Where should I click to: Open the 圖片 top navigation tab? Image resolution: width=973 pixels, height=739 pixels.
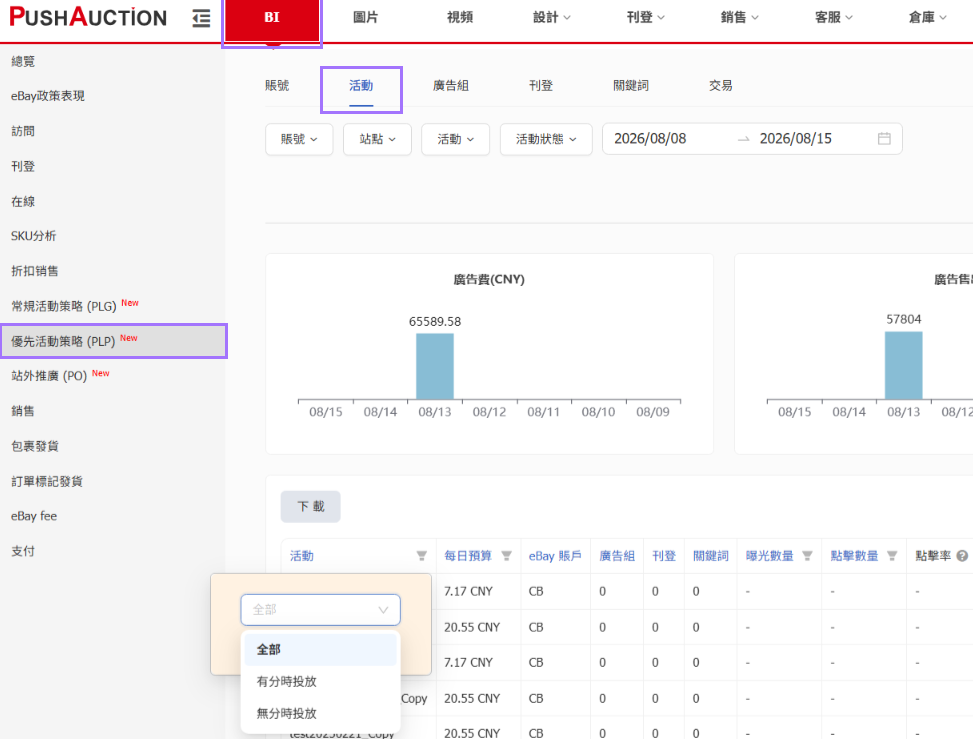[x=365, y=17]
